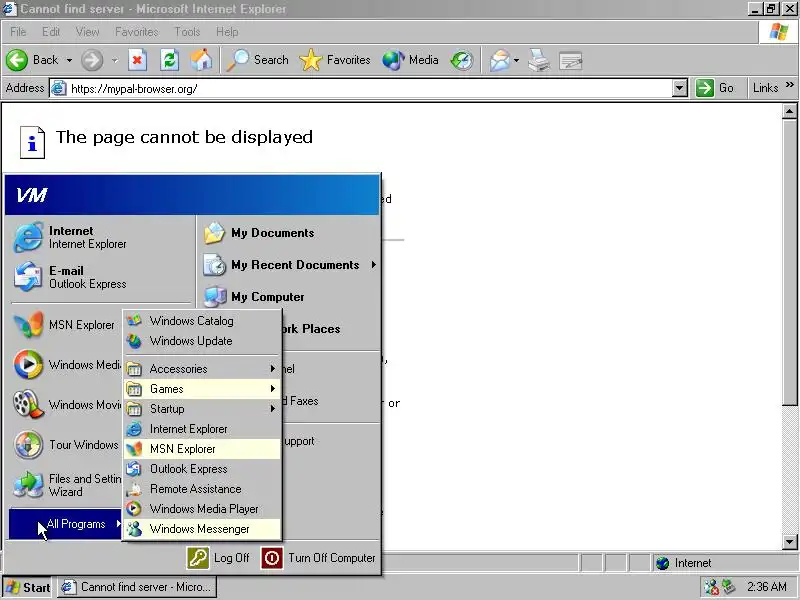The height and width of the screenshot is (600, 800).
Task: Click the Edit page toolbar icon
Action: tap(570, 60)
